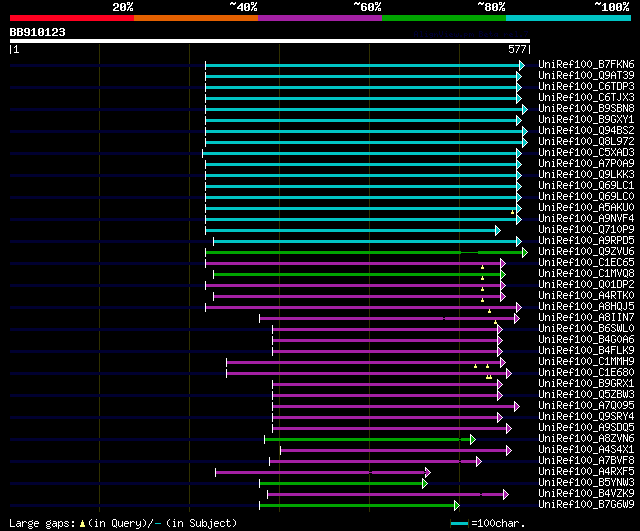The height and width of the screenshot is (531, 640).
Task: Select UniRef100_B5YNW3 label
Action: pos(586,483)
